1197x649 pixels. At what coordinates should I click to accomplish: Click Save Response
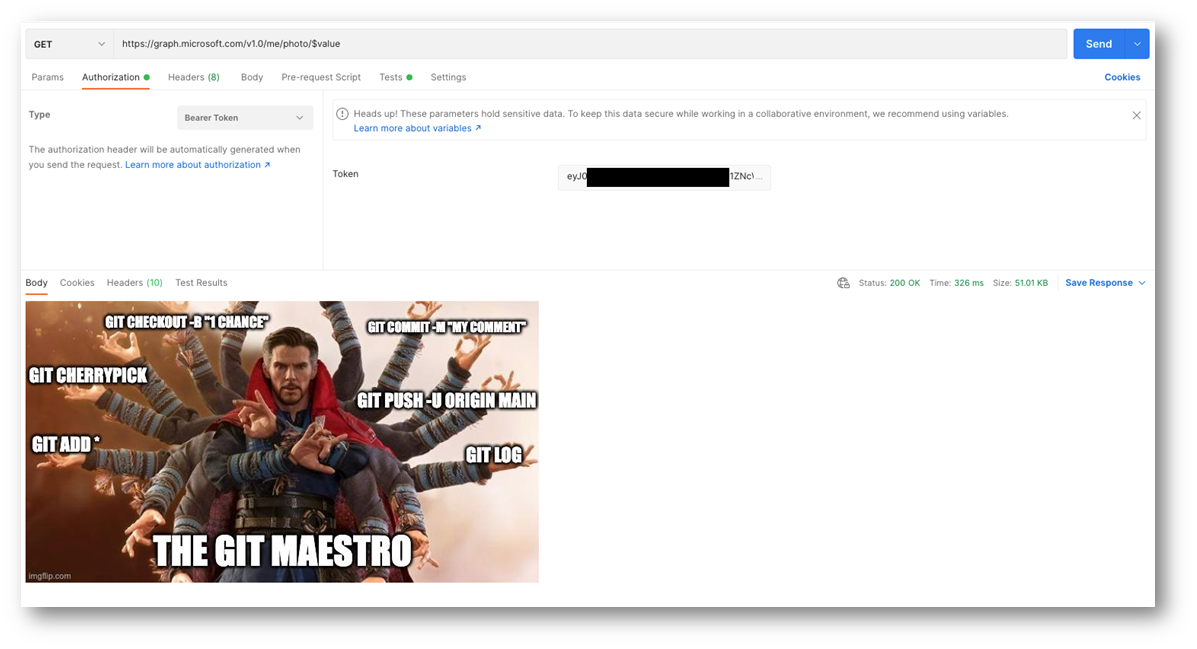(x=1099, y=283)
